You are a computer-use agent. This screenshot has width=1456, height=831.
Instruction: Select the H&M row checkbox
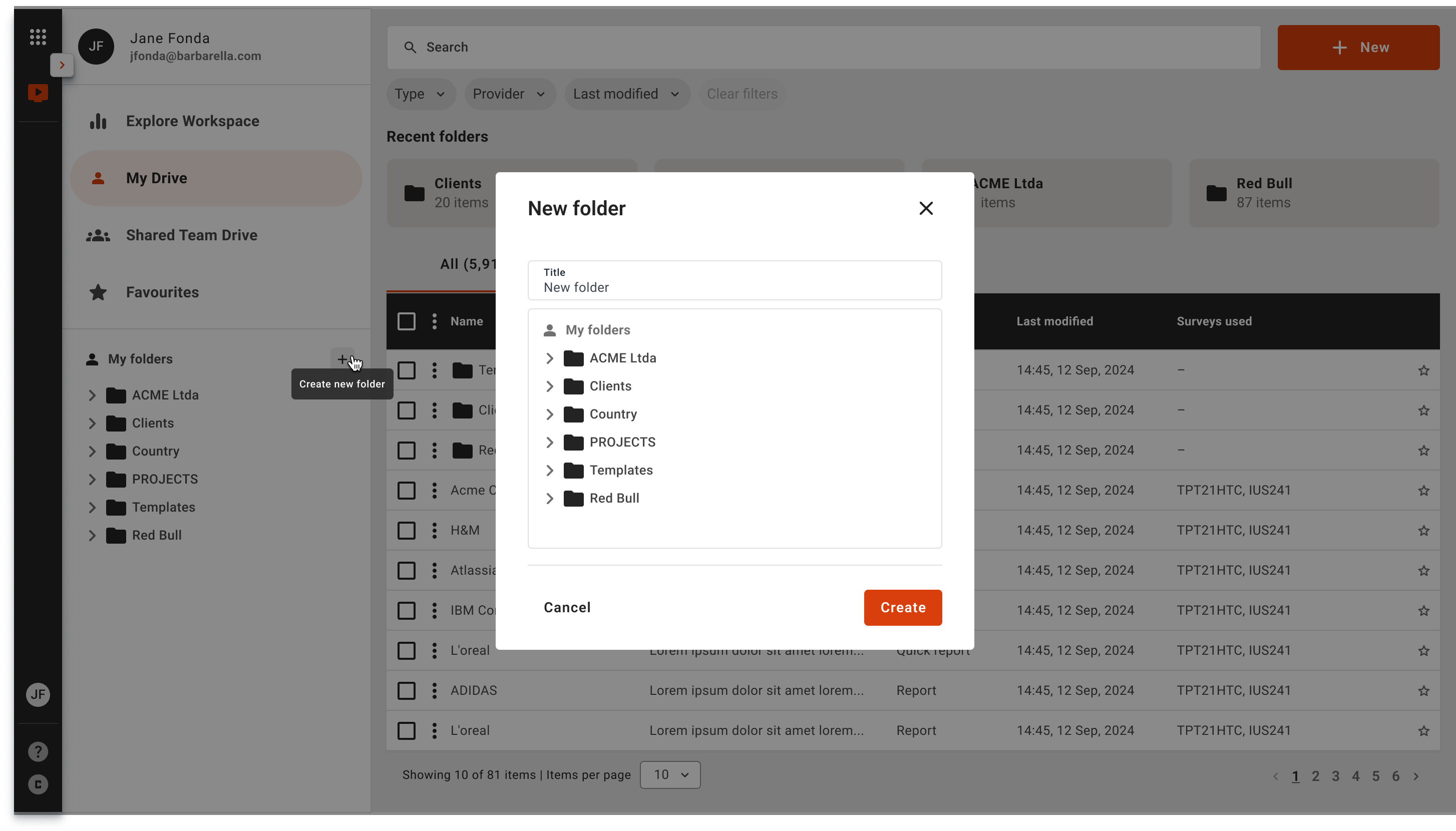coord(407,530)
